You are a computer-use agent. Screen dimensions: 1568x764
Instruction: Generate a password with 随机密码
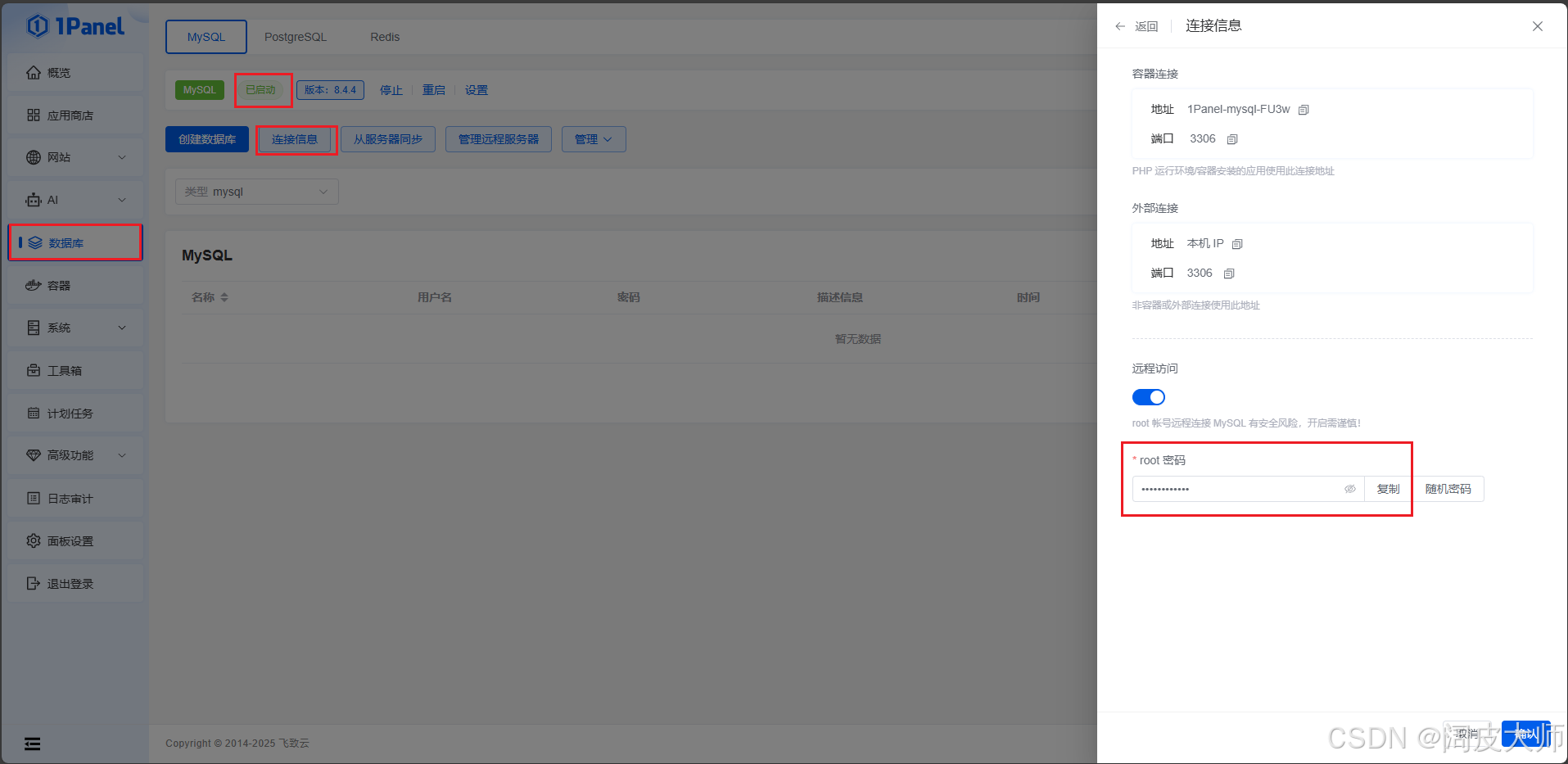click(x=1448, y=489)
